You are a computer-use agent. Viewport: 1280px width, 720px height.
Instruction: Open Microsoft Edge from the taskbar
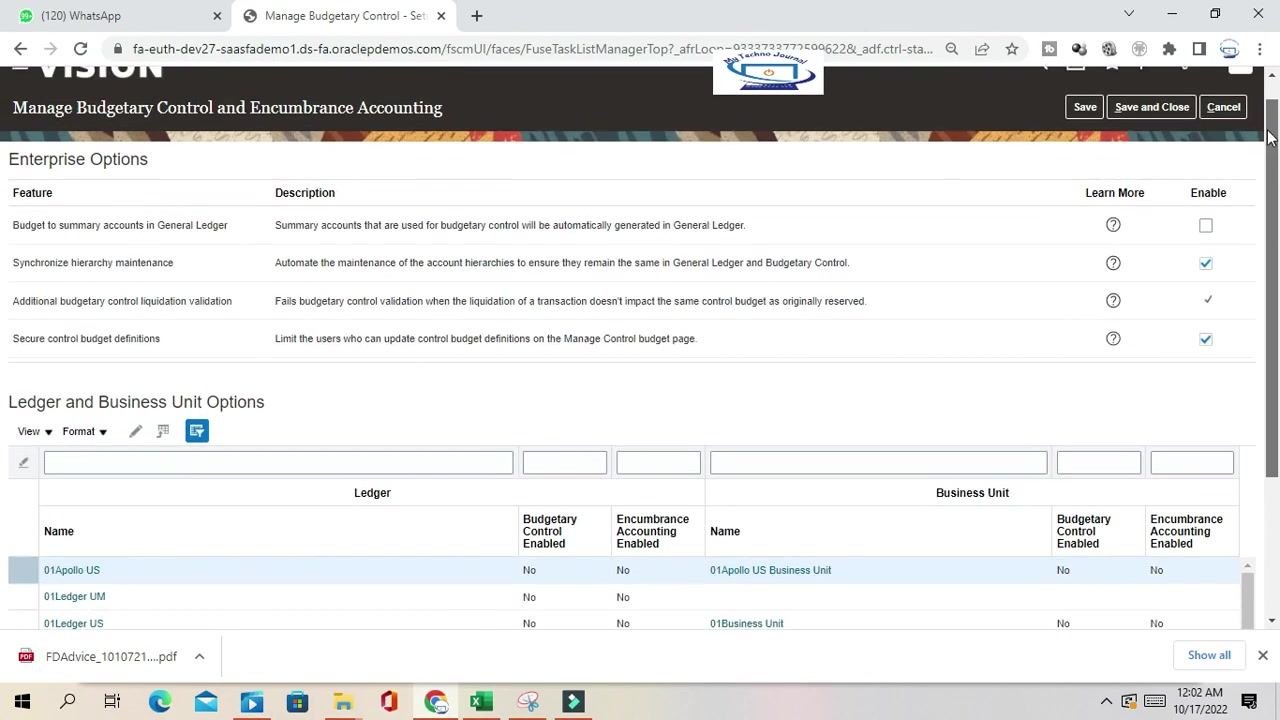160,702
